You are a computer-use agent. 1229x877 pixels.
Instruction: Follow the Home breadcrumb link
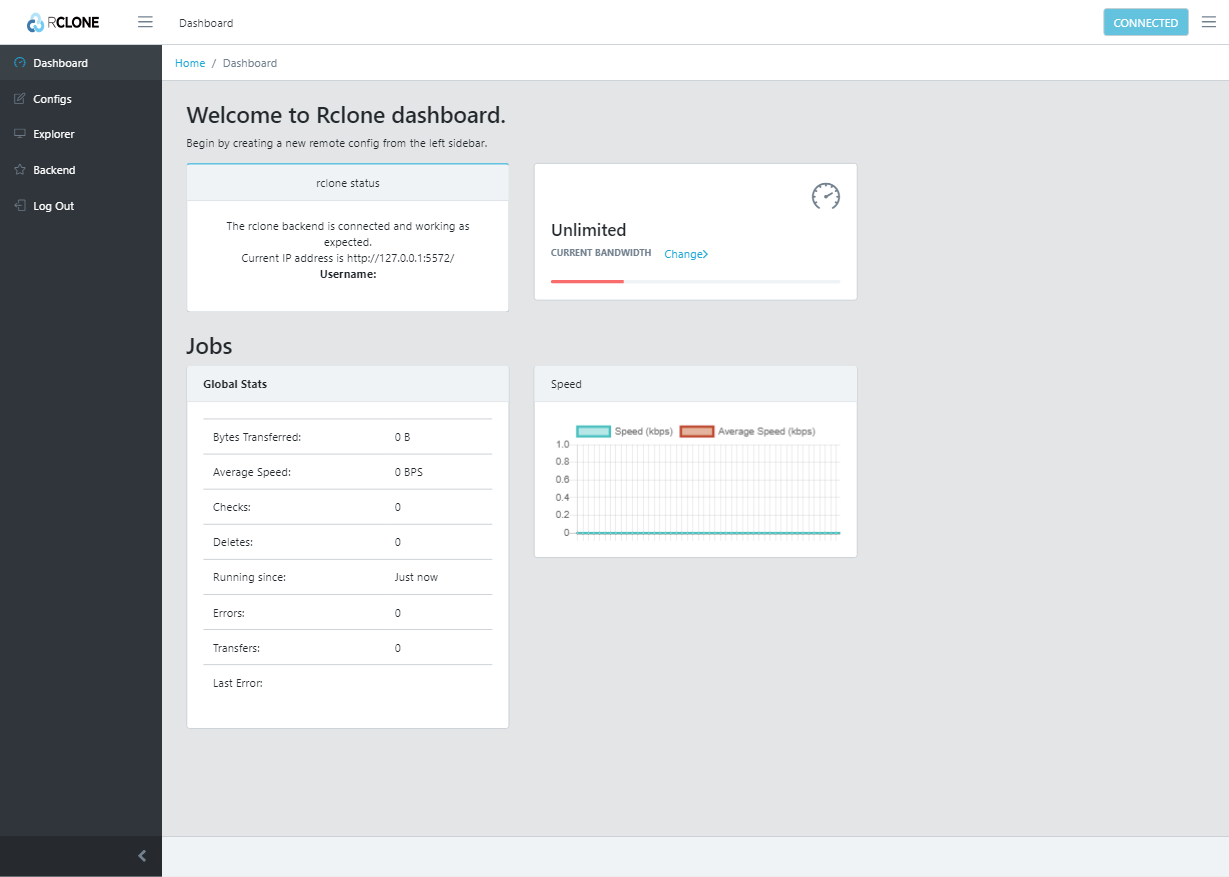tap(190, 63)
